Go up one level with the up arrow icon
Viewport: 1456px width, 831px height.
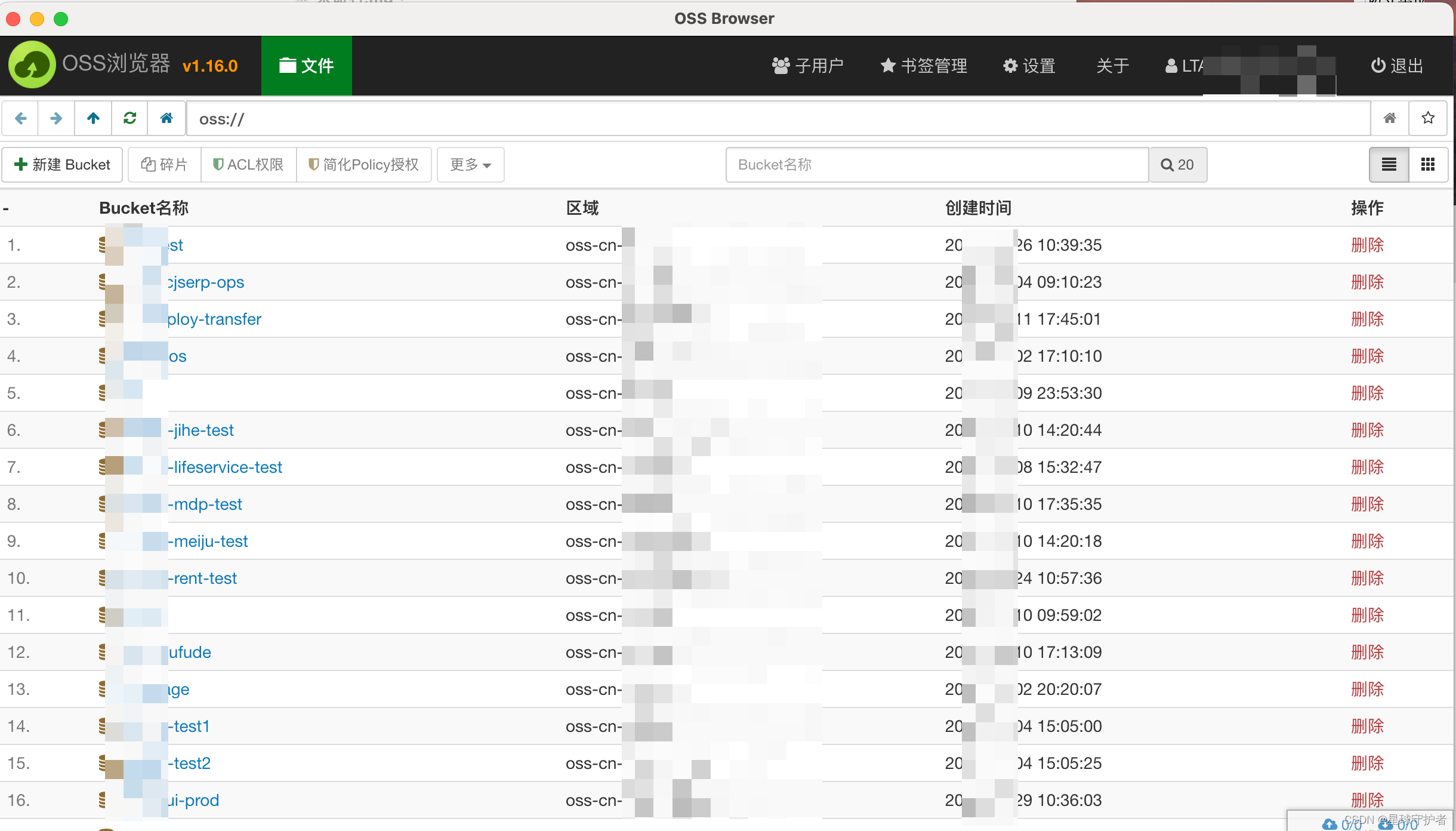pos(93,118)
